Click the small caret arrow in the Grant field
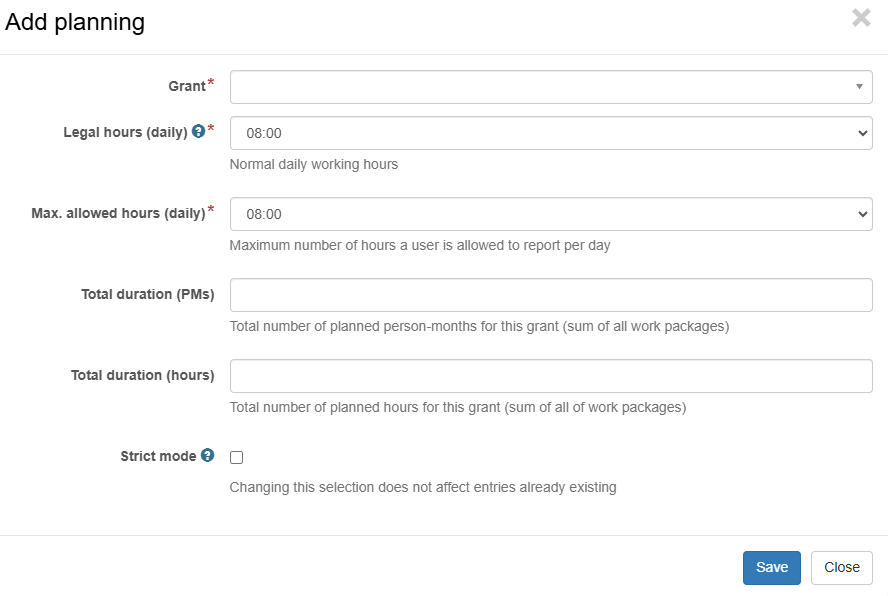 859,87
